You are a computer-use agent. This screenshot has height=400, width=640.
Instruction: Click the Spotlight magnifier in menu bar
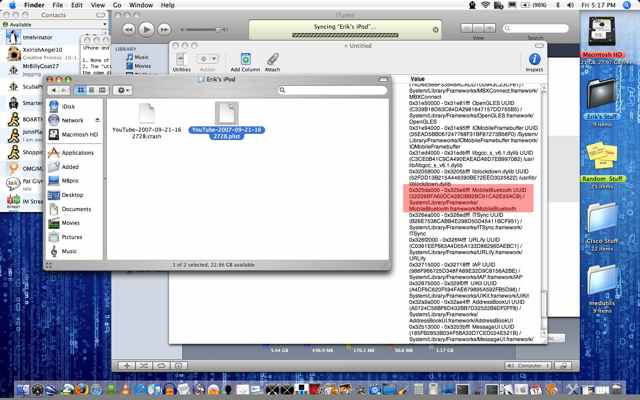tap(627, 5)
